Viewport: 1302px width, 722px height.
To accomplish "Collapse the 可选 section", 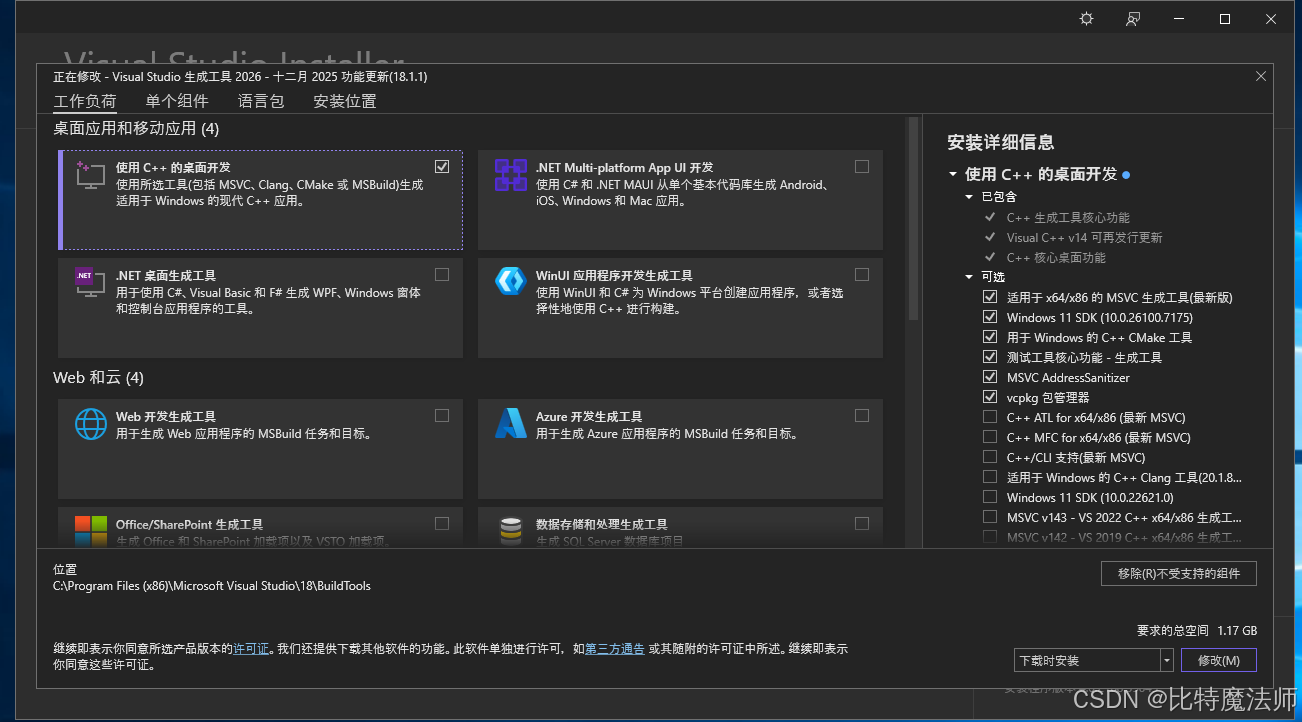I will 969,277.
